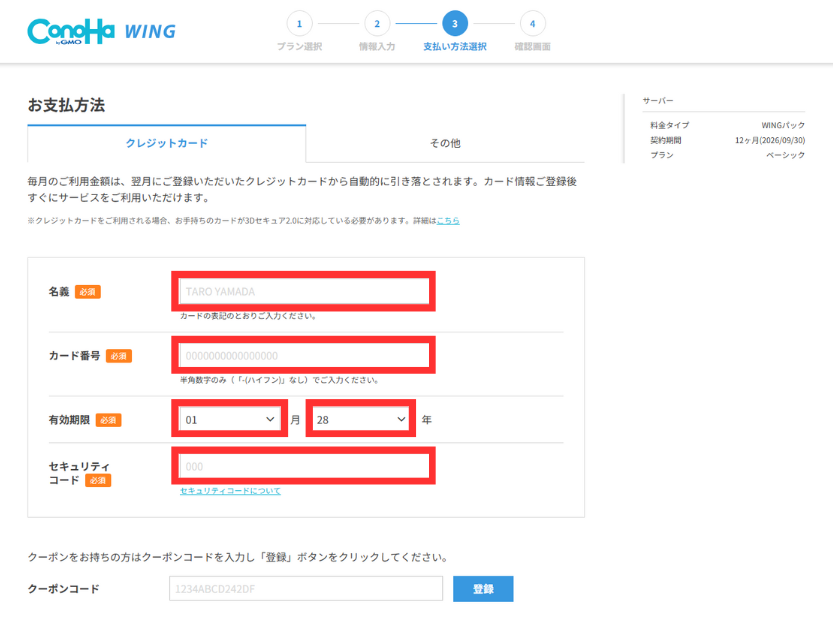
Task: Focus the クーポンコード input box
Action: 306,589
